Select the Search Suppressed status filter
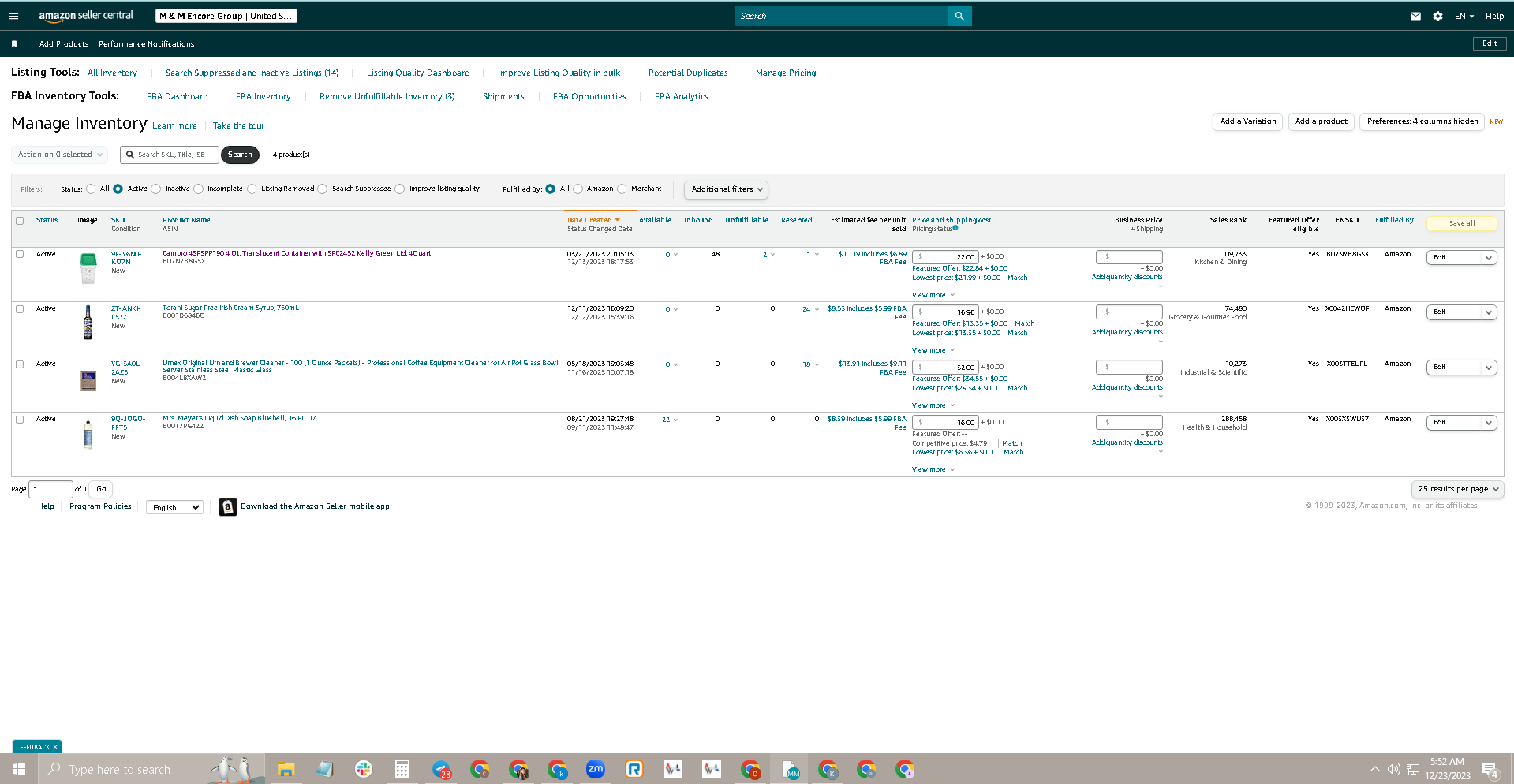This screenshot has height=784, width=1514. pyautogui.click(x=323, y=189)
